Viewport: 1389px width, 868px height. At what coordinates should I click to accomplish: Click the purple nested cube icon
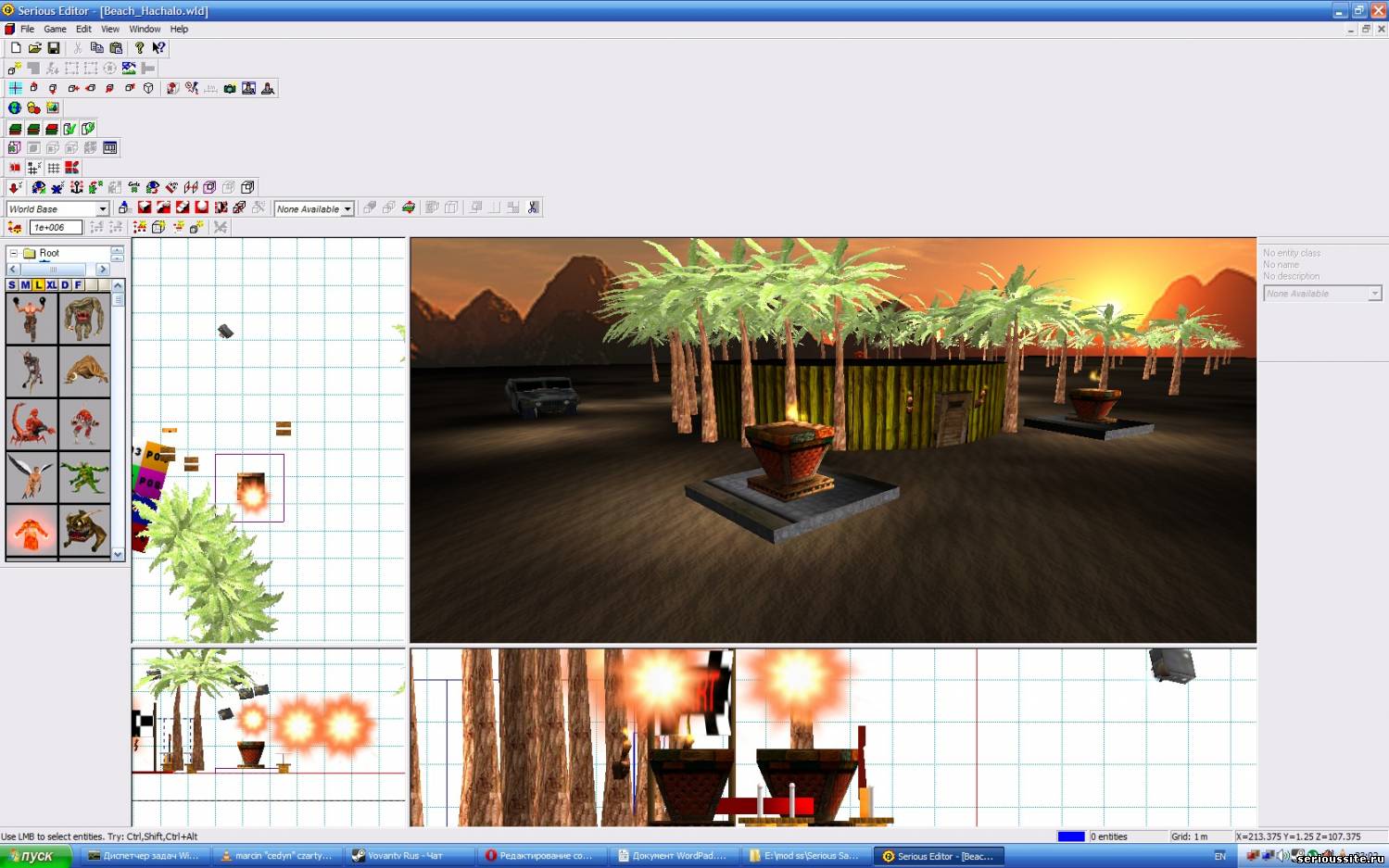[x=209, y=187]
